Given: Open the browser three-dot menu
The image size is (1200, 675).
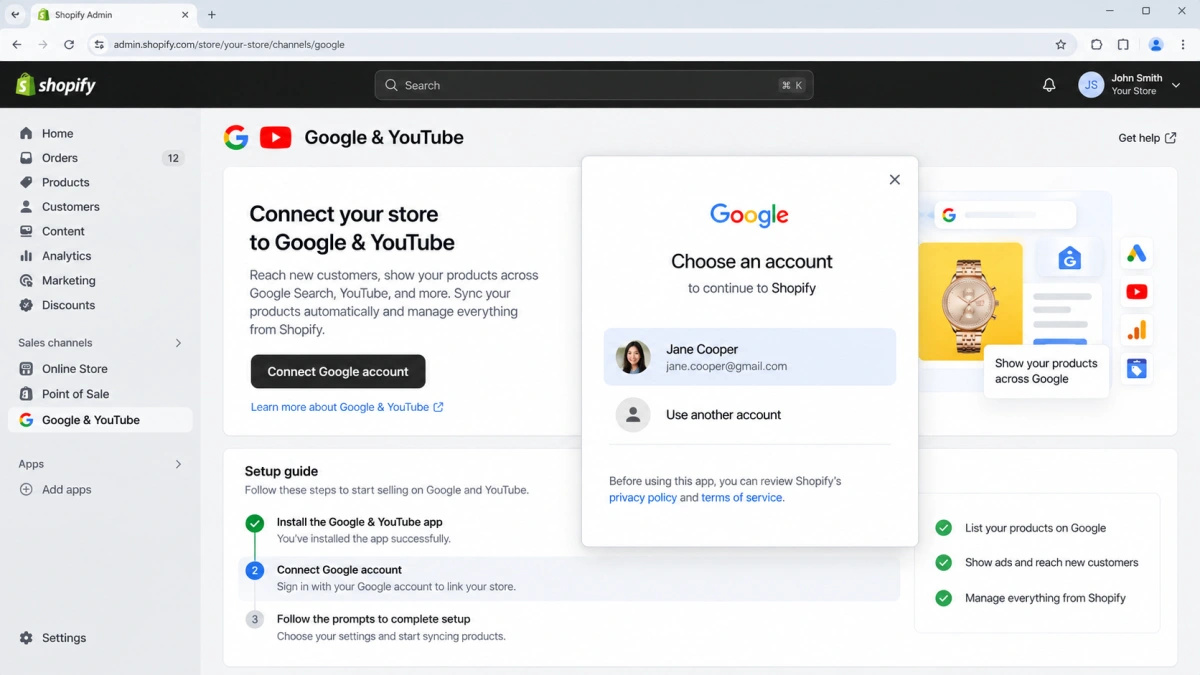Looking at the screenshot, I should coord(1183,44).
